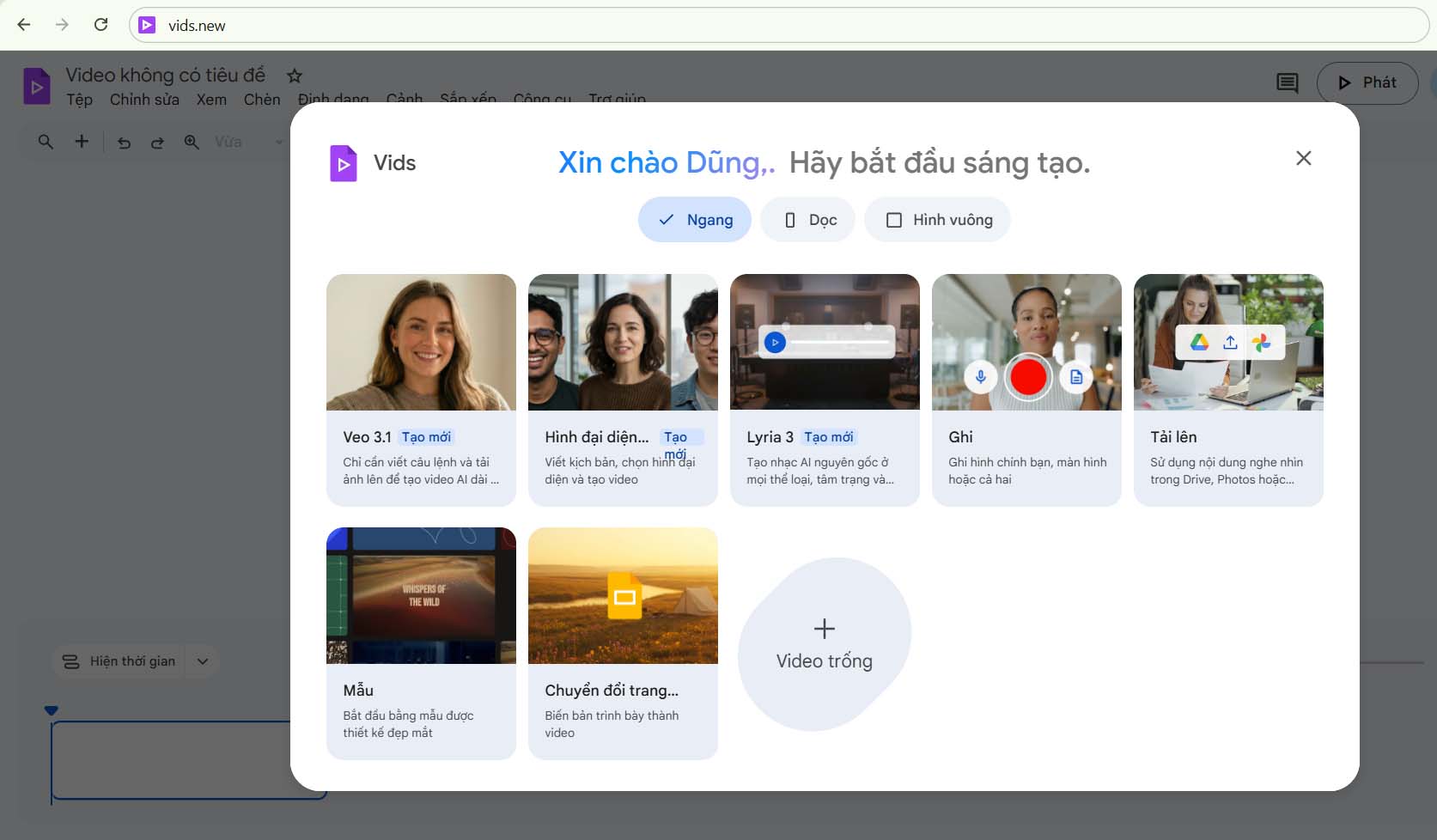Click the undo arrow in toolbar
1437x840 pixels.
point(124,143)
